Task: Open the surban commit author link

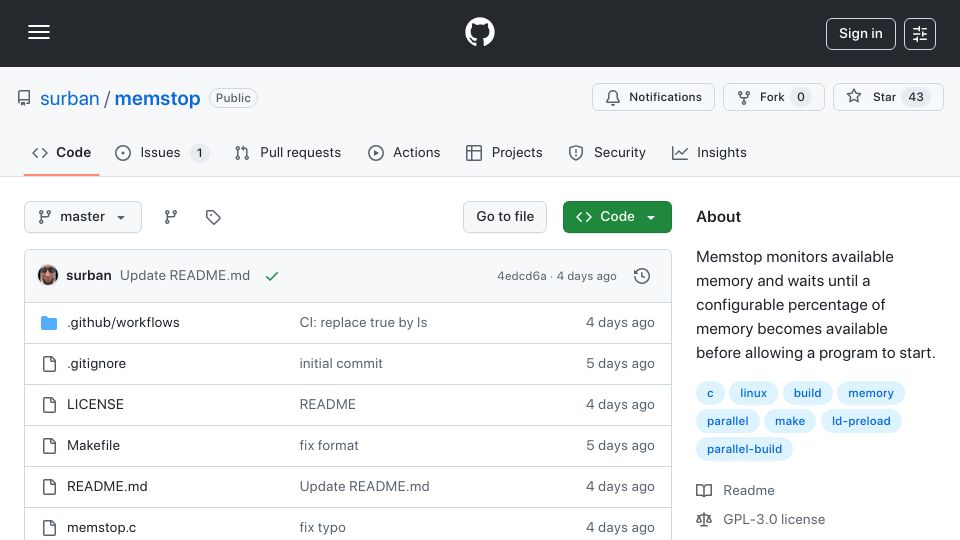Action: (x=89, y=276)
